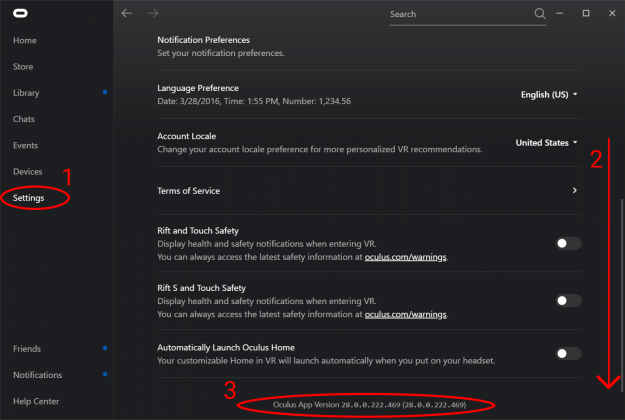Maximize the Oculus app window
This screenshot has height=420, width=625.
click(586, 13)
